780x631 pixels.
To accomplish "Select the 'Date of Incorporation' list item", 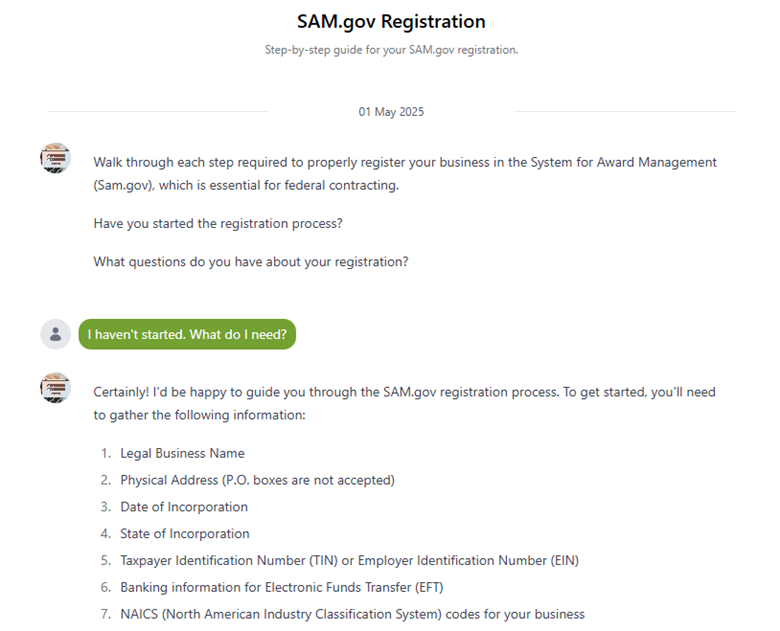I will click(x=184, y=507).
